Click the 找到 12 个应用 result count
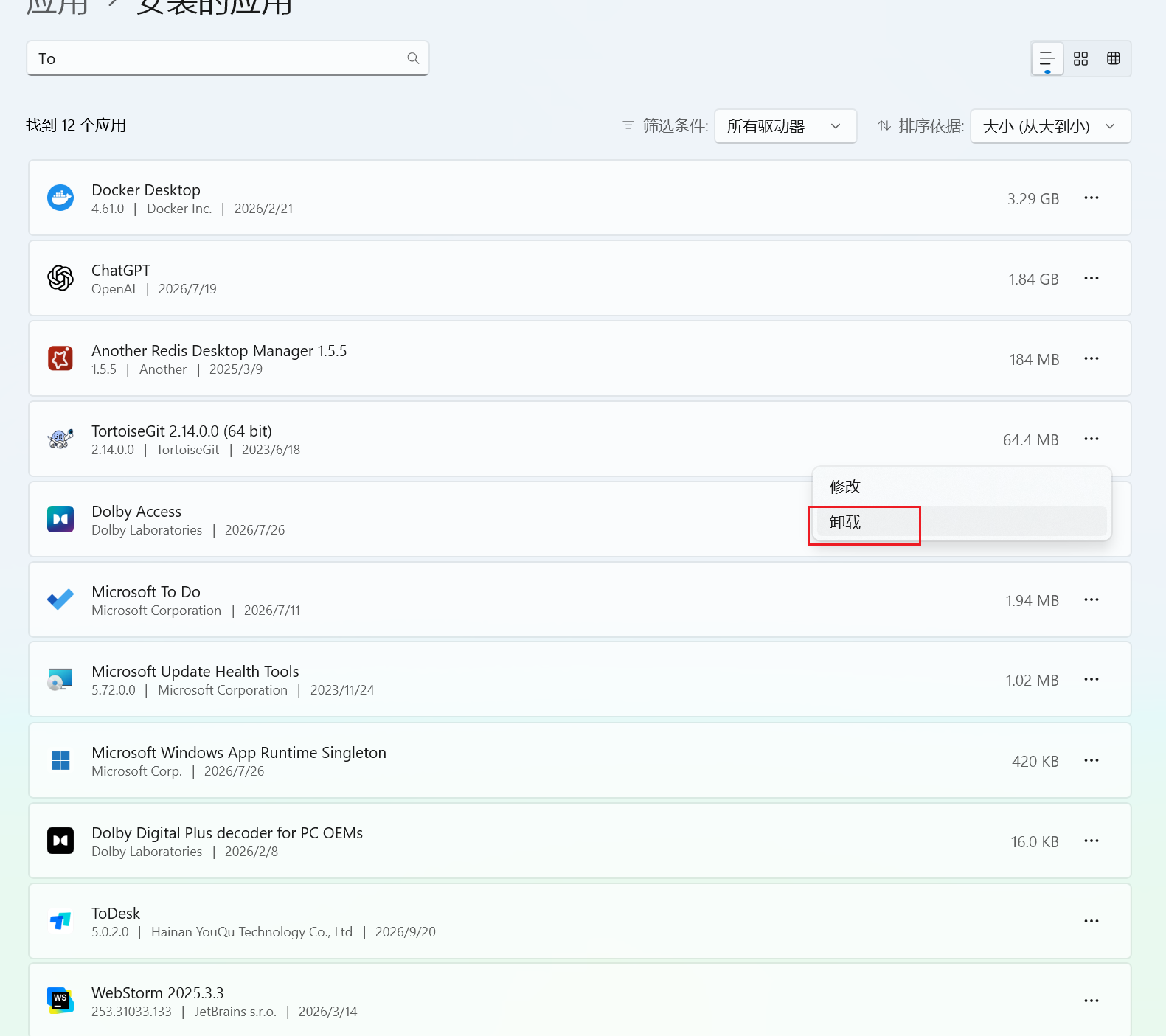The height and width of the screenshot is (1036, 1166). 76,125
